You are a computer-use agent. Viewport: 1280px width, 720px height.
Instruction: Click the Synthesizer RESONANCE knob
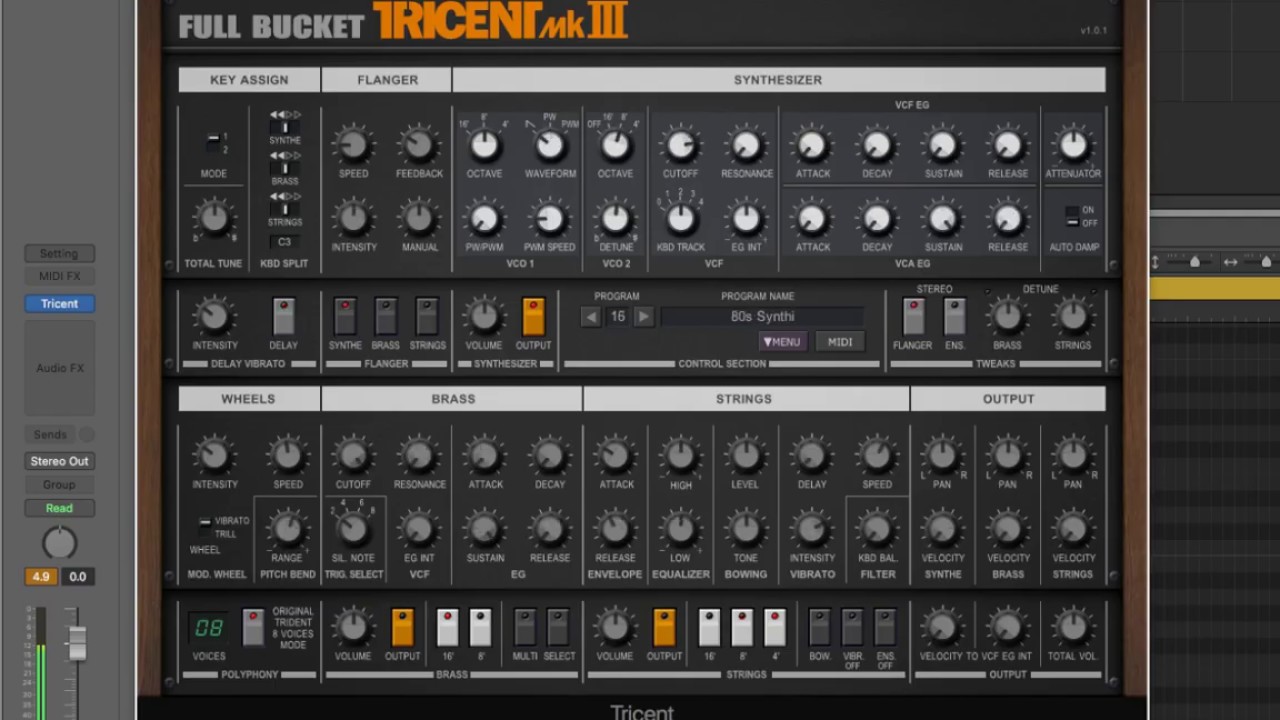click(x=746, y=145)
